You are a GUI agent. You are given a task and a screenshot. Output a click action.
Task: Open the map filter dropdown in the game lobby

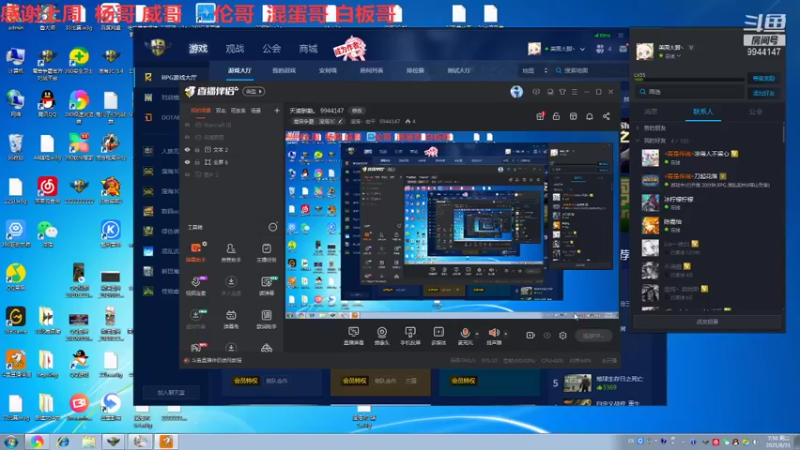coord(534,70)
